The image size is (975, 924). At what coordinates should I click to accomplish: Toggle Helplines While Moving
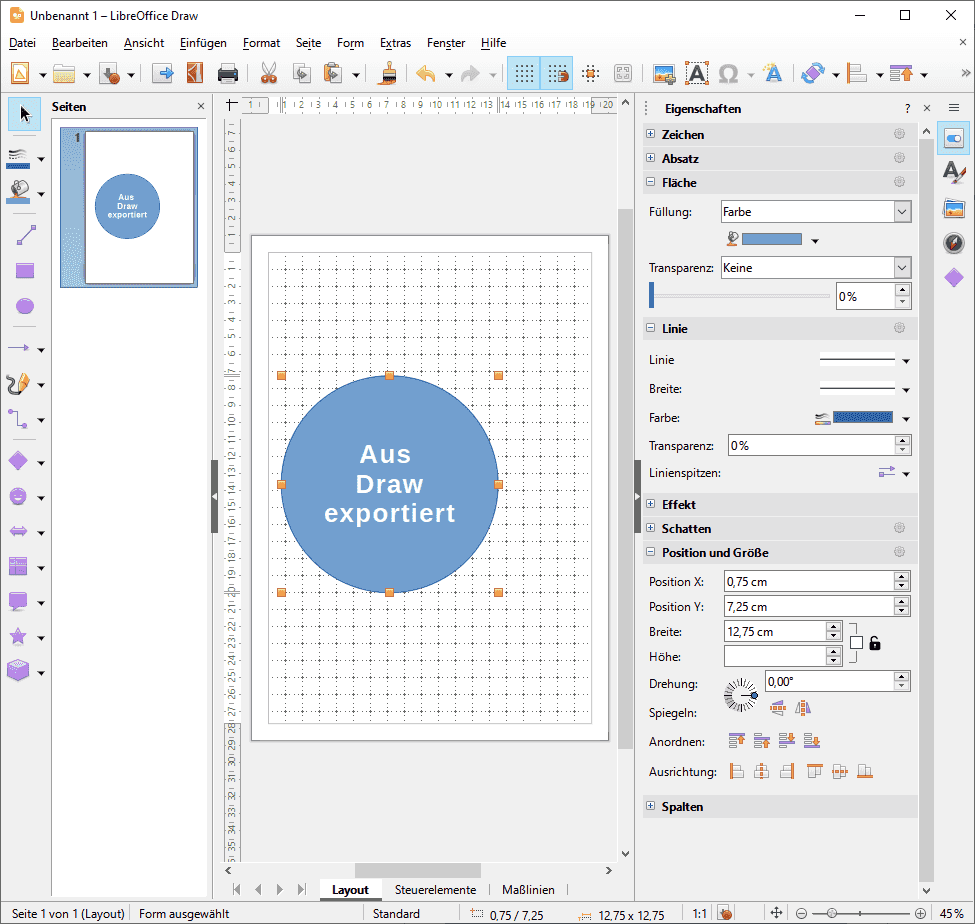(591, 74)
